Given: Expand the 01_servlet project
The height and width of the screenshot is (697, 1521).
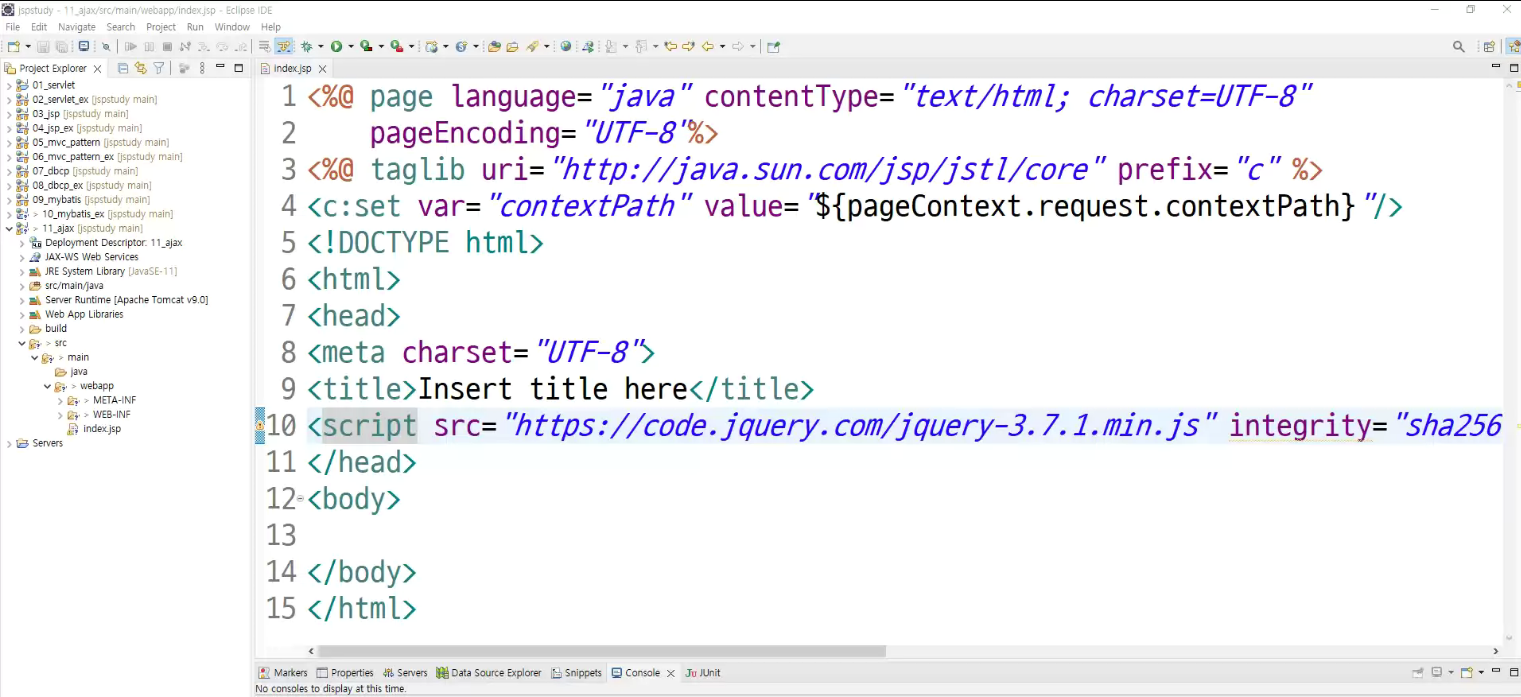Looking at the screenshot, I should 9,85.
